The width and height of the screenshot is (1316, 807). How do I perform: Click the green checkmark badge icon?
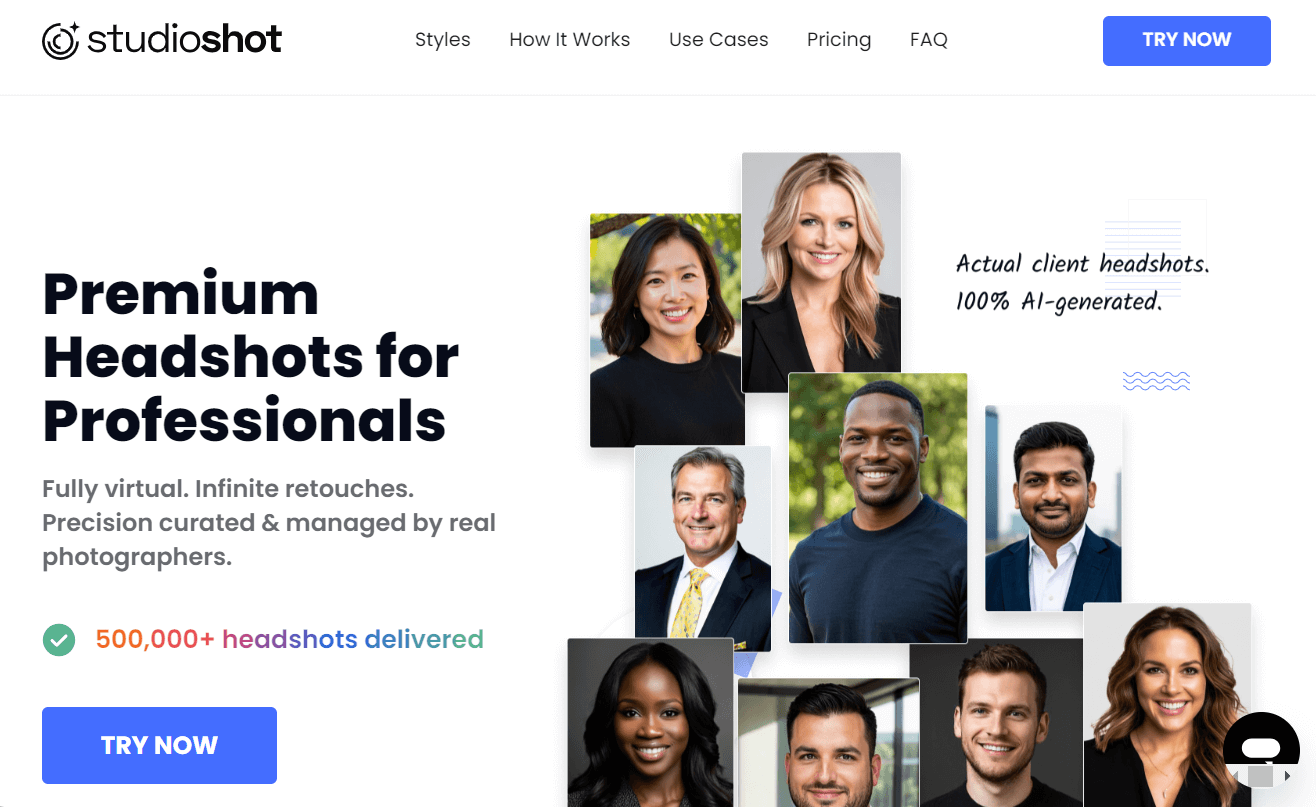click(x=59, y=639)
